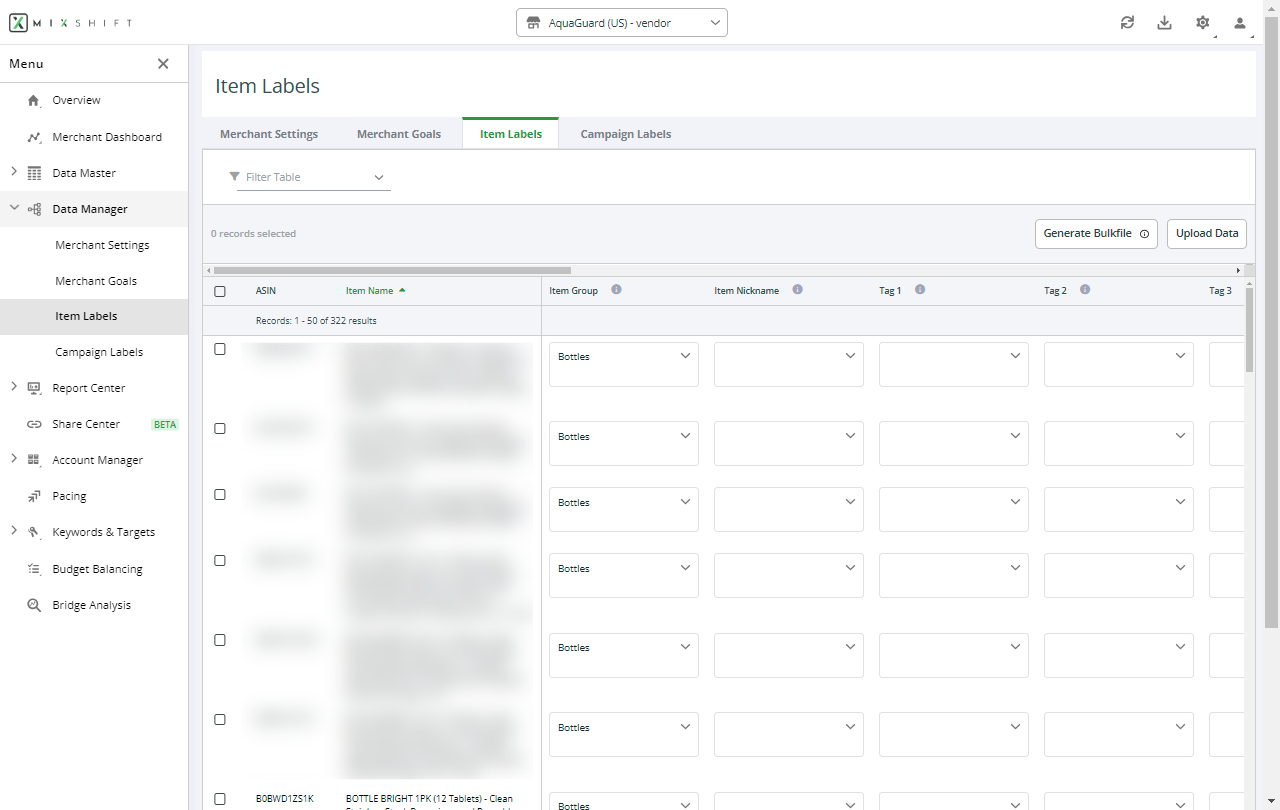This screenshot has height=810, width=1280.
Task: Click the Item Group info icon
Action: [616, 290]
